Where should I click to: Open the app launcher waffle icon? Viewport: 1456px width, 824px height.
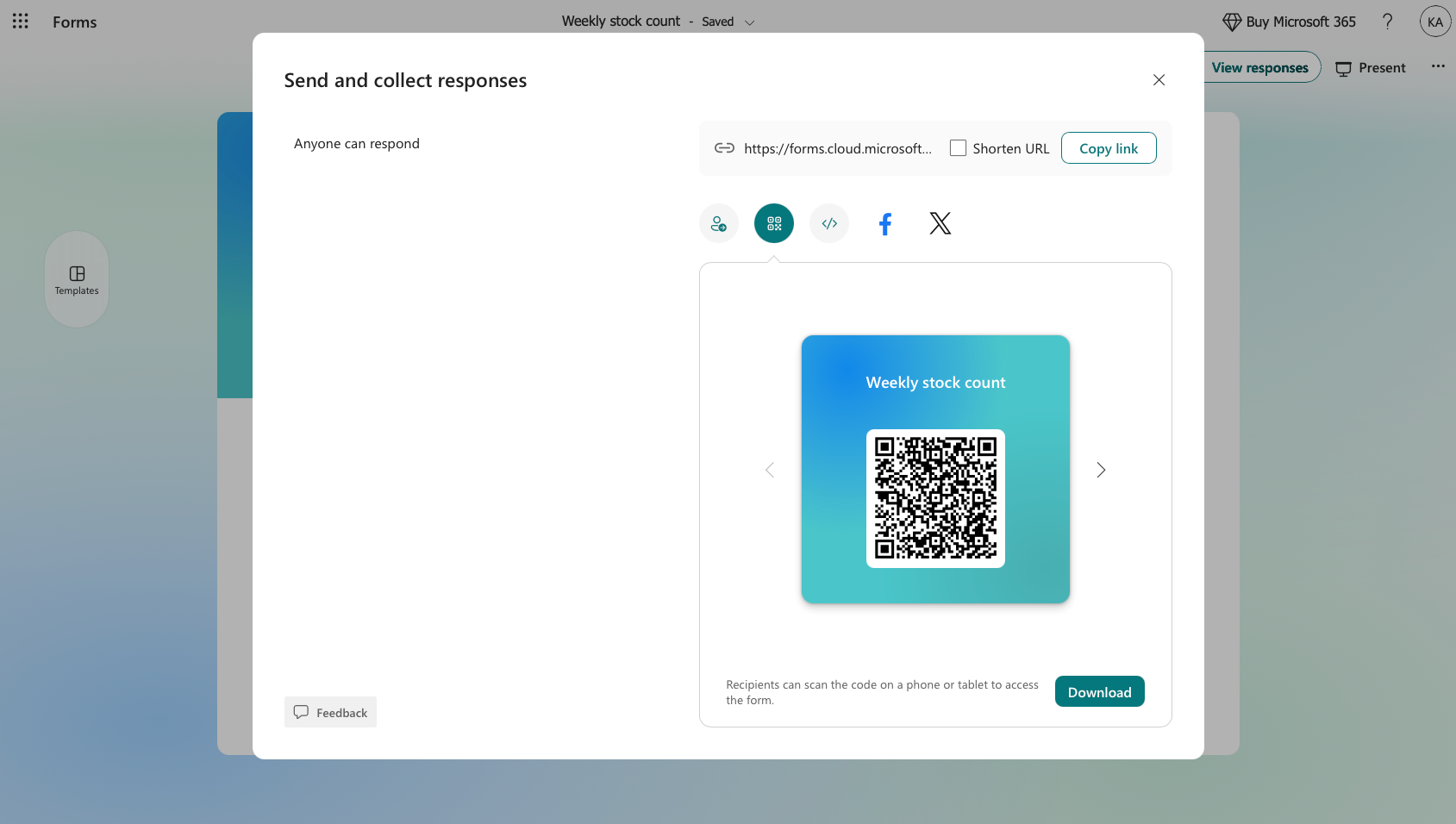[x=21, y=22]
